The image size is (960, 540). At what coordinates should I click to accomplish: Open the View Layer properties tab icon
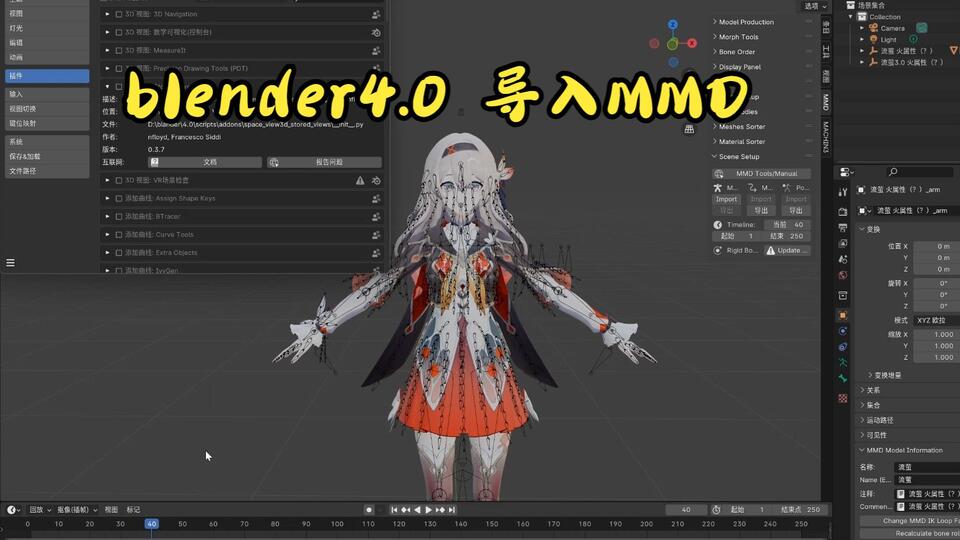(x=842, y=244)
